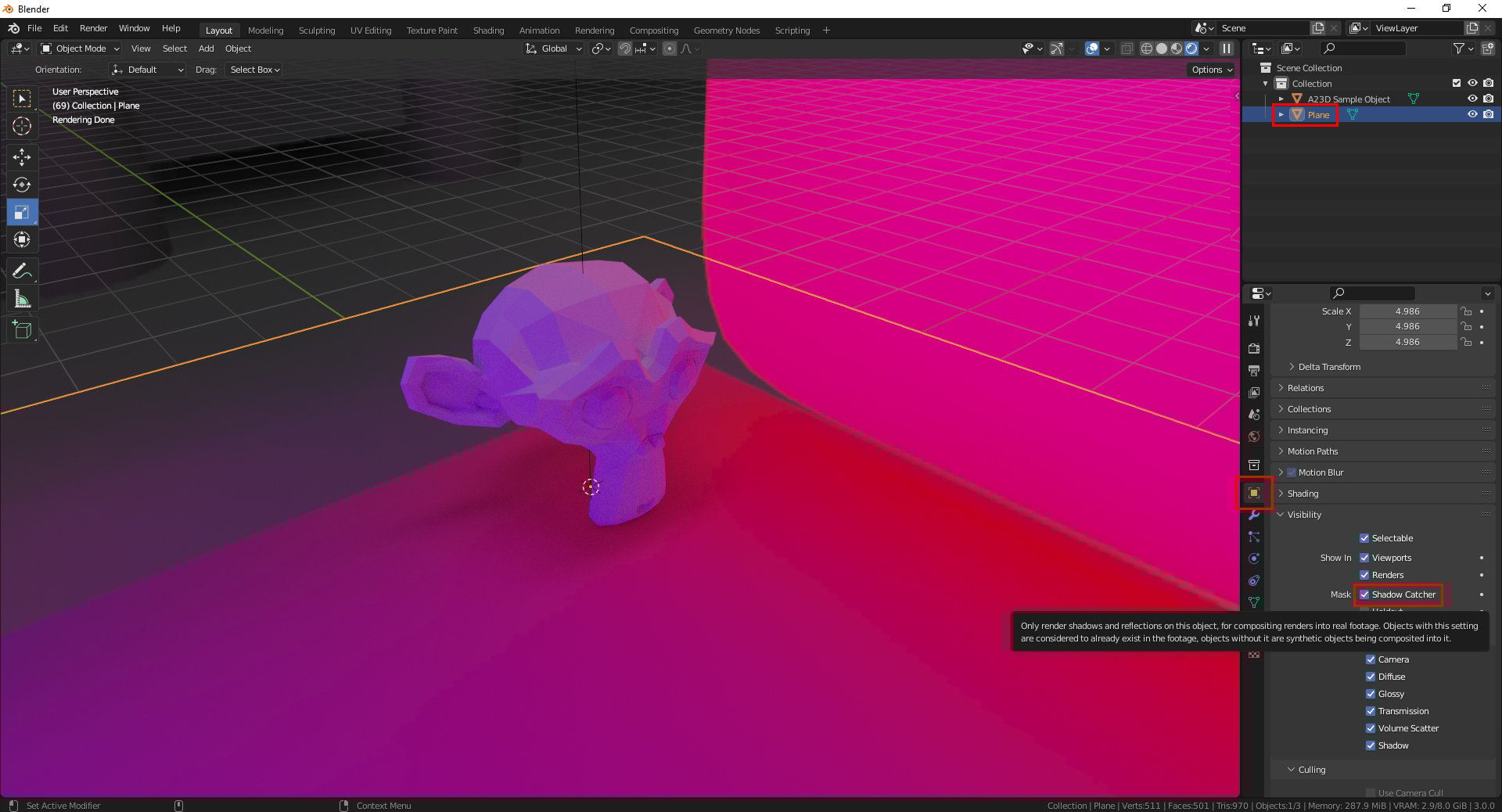Uncheck the Shadow Catcher checkbox
This screenshot has height=812, width=1502.
click(x=1364, y=595)
